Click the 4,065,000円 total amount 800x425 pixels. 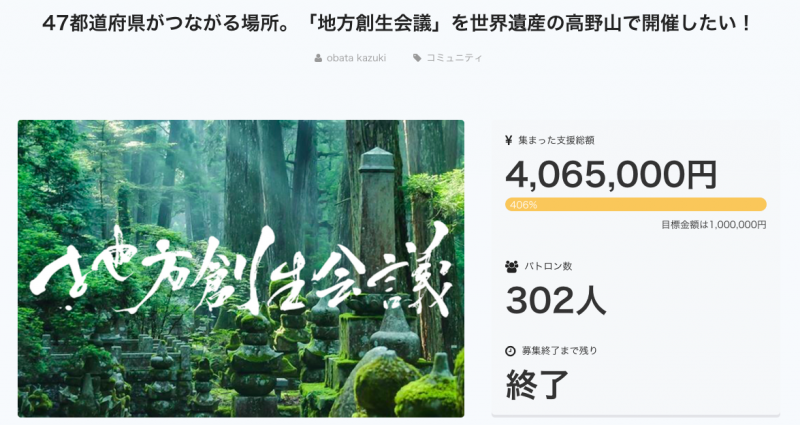[x=611, y=175]
